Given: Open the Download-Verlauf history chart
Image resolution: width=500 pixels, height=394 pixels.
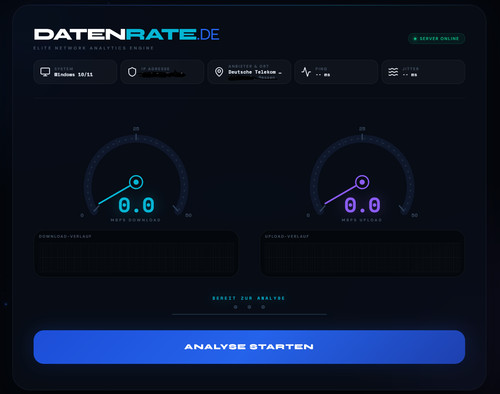Looking at the screenshot, I should pyautogui.click(x=136, y=253).
